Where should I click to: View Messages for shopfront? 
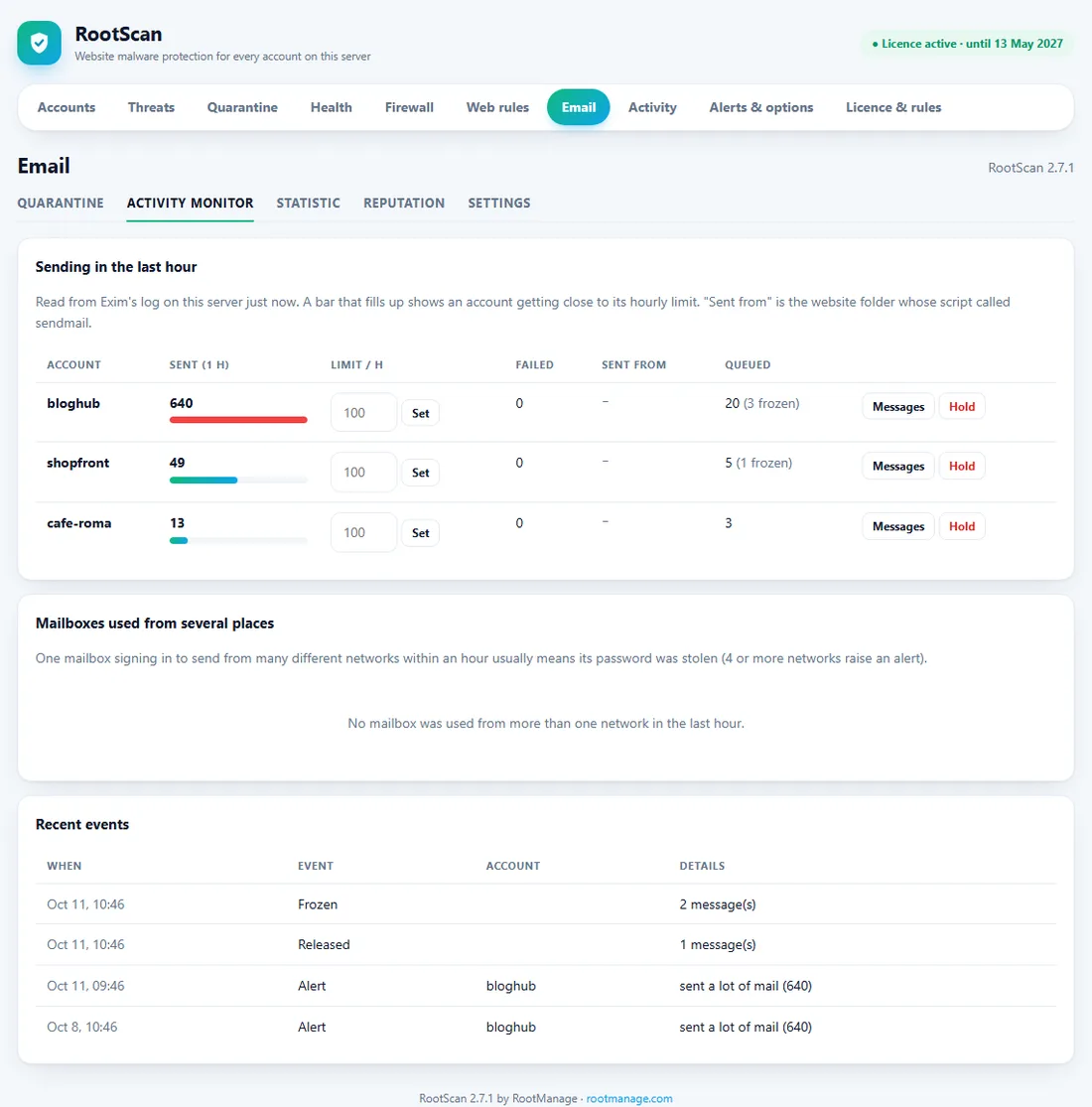point(897,466)
